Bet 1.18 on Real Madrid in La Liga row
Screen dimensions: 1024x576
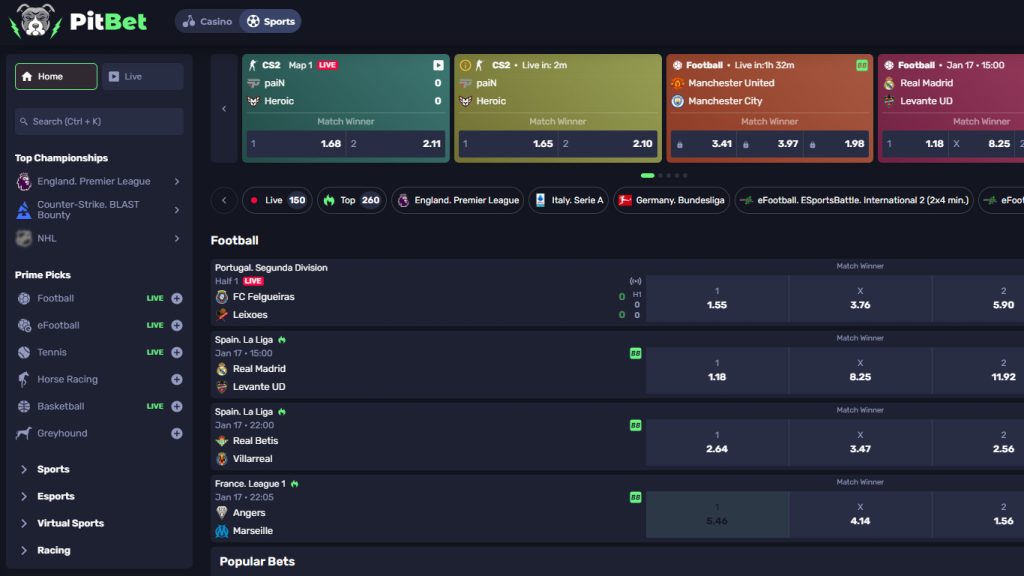(x=717, y=371)
